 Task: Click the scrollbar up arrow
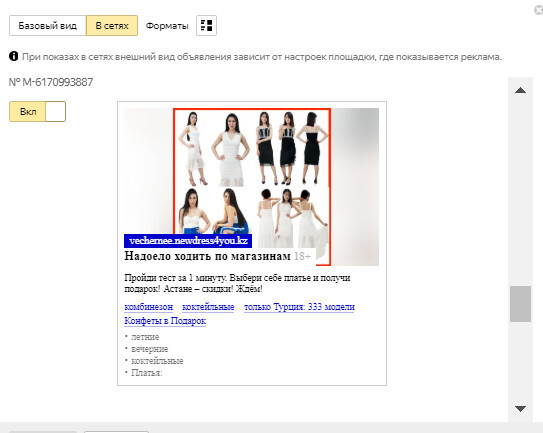pyautogui.click(x=520, y=91)
